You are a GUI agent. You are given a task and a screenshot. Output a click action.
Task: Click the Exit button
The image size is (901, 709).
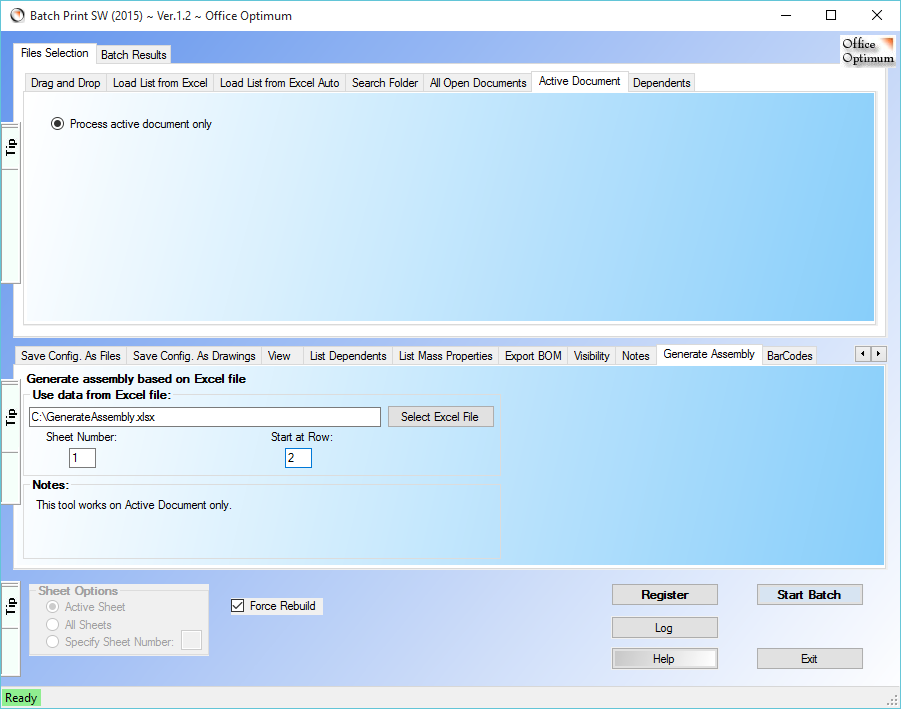pos(809,659)
